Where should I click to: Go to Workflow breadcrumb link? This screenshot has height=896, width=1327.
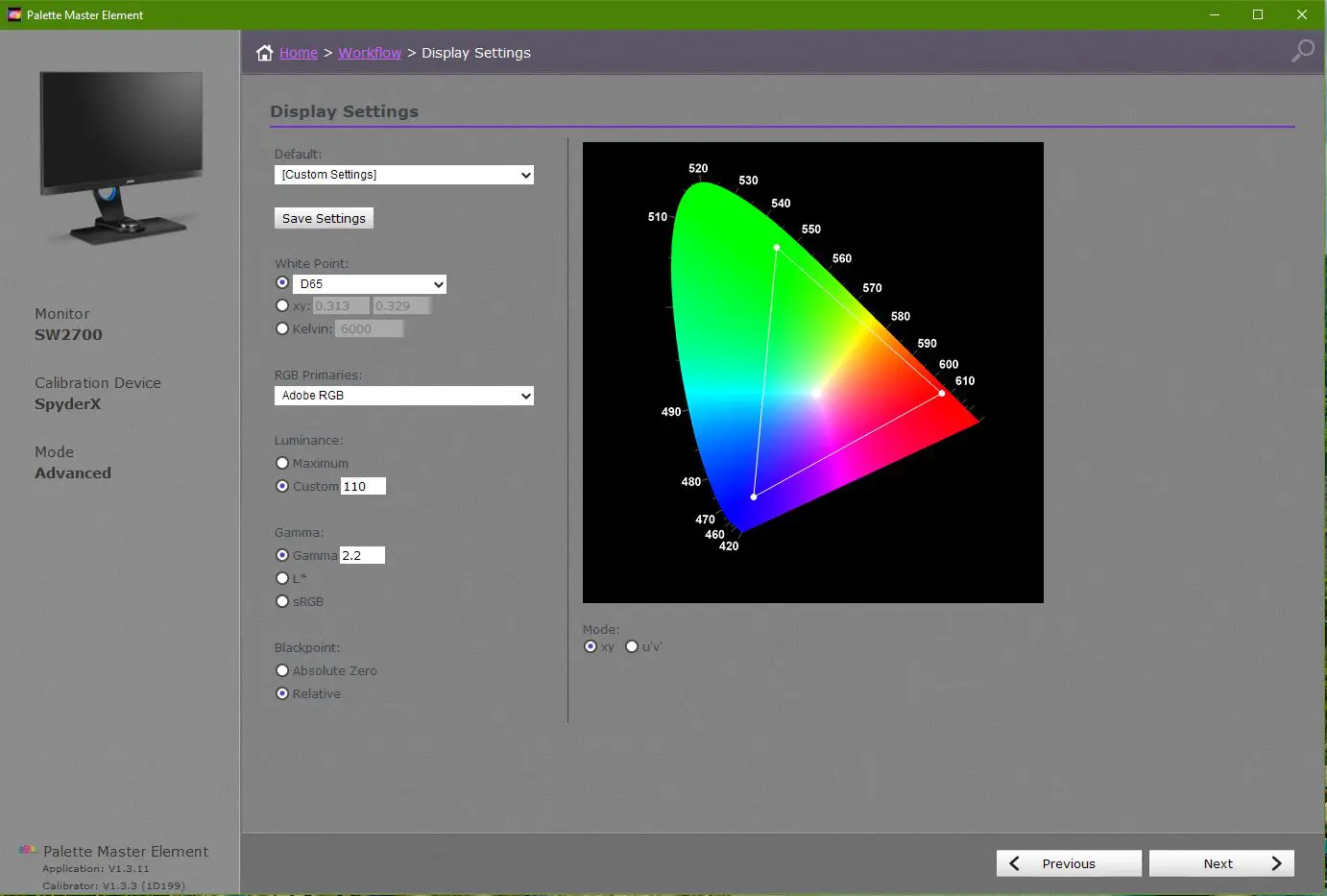370,53
